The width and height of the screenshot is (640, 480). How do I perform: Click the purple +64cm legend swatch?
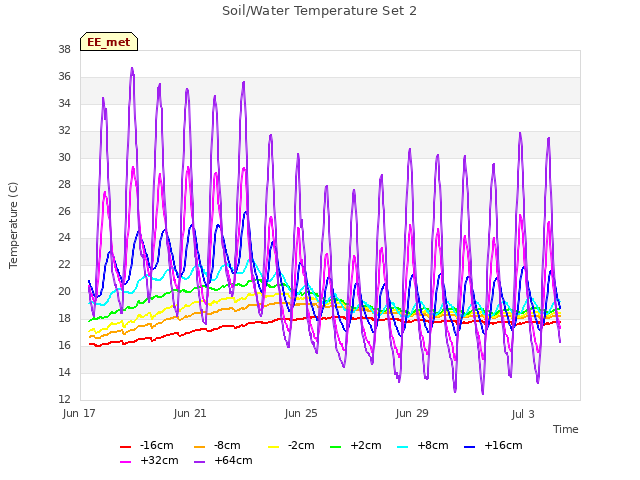(x=199, y=462)
